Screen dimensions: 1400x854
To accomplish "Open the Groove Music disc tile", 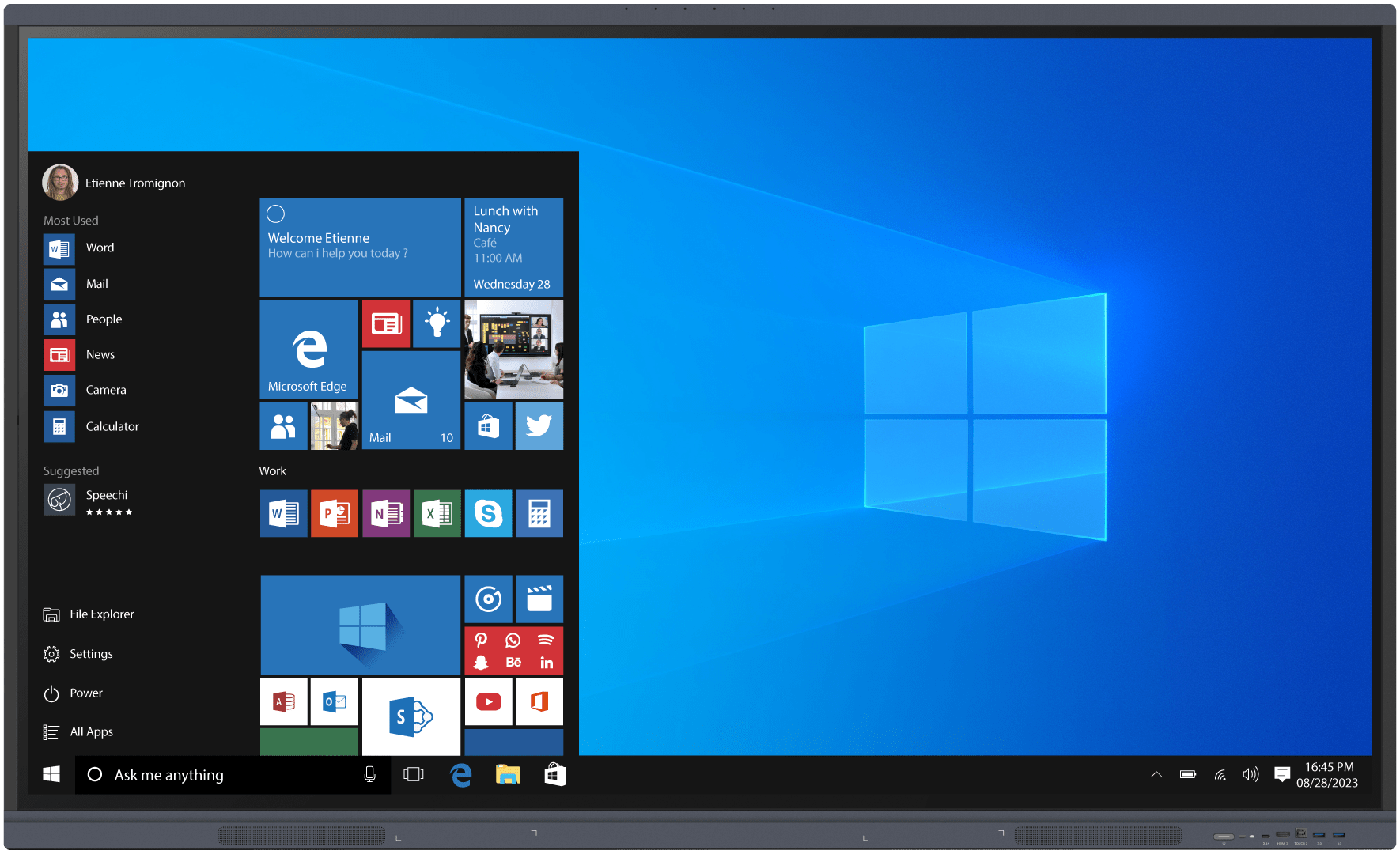I will click(488, 599).
